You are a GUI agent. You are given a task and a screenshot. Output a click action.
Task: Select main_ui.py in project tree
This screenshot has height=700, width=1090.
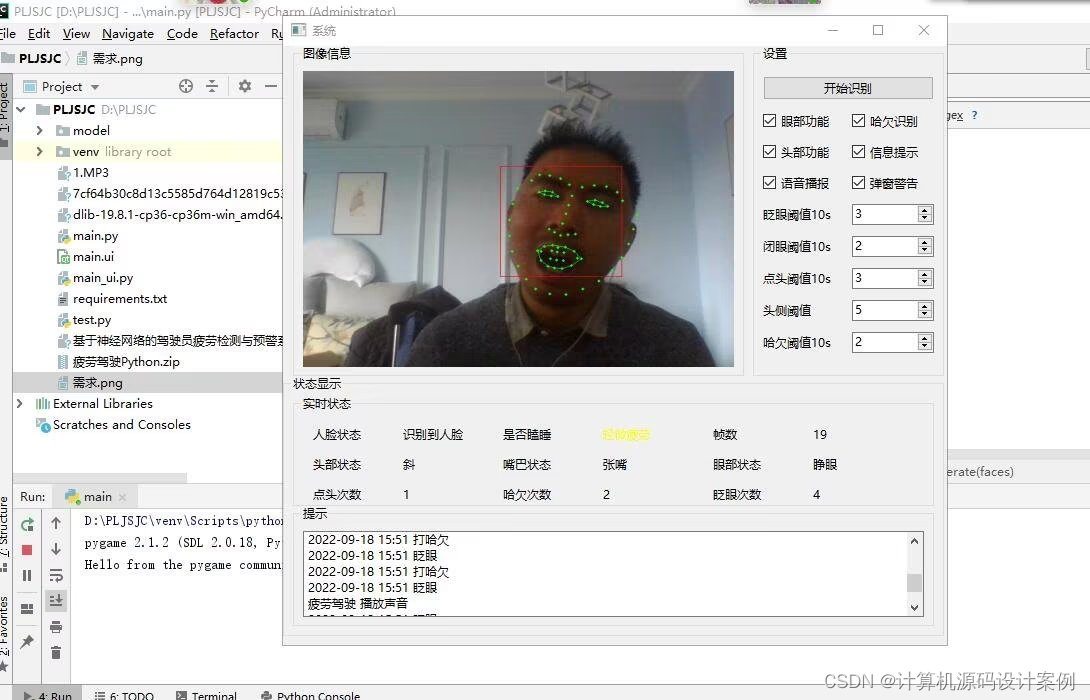click(x=103, y=277)
